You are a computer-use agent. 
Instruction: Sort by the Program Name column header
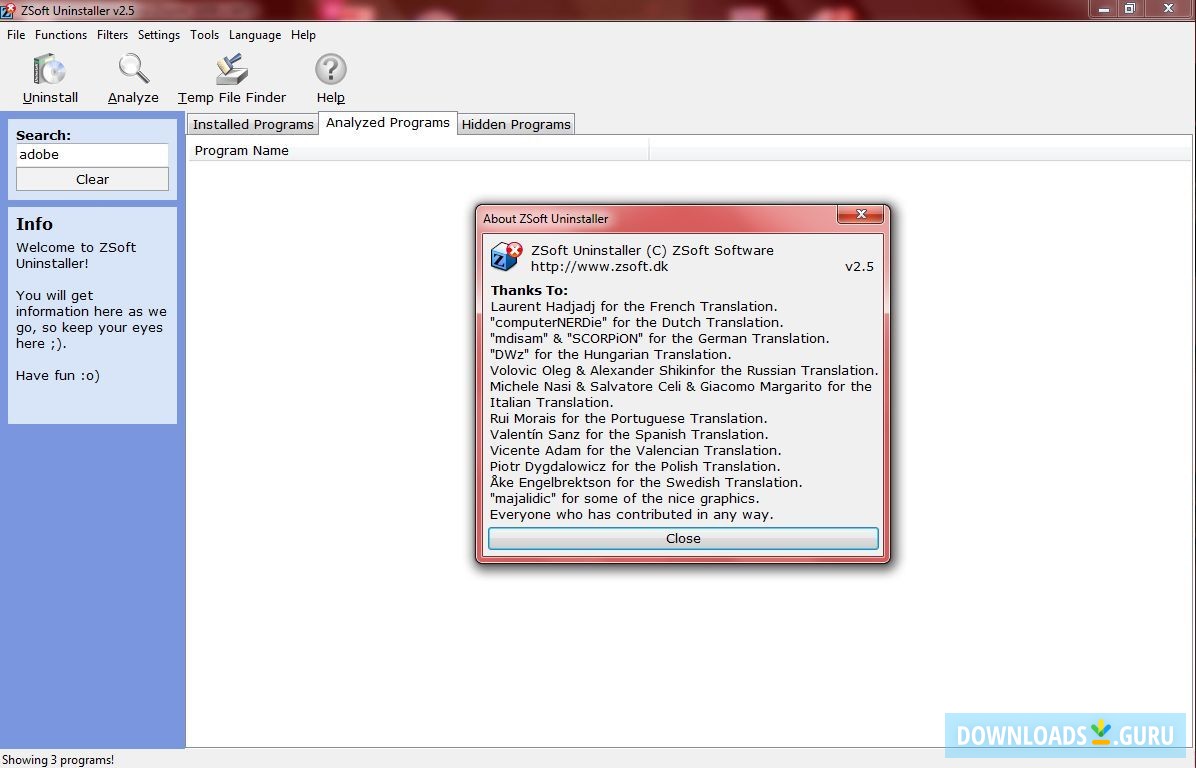click(241, 150)
